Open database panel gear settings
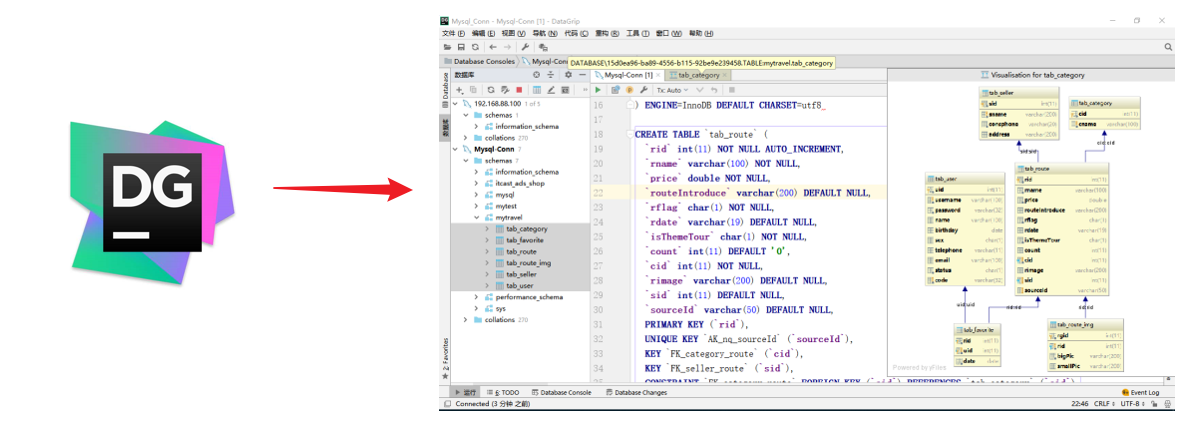 pos(567,75)
